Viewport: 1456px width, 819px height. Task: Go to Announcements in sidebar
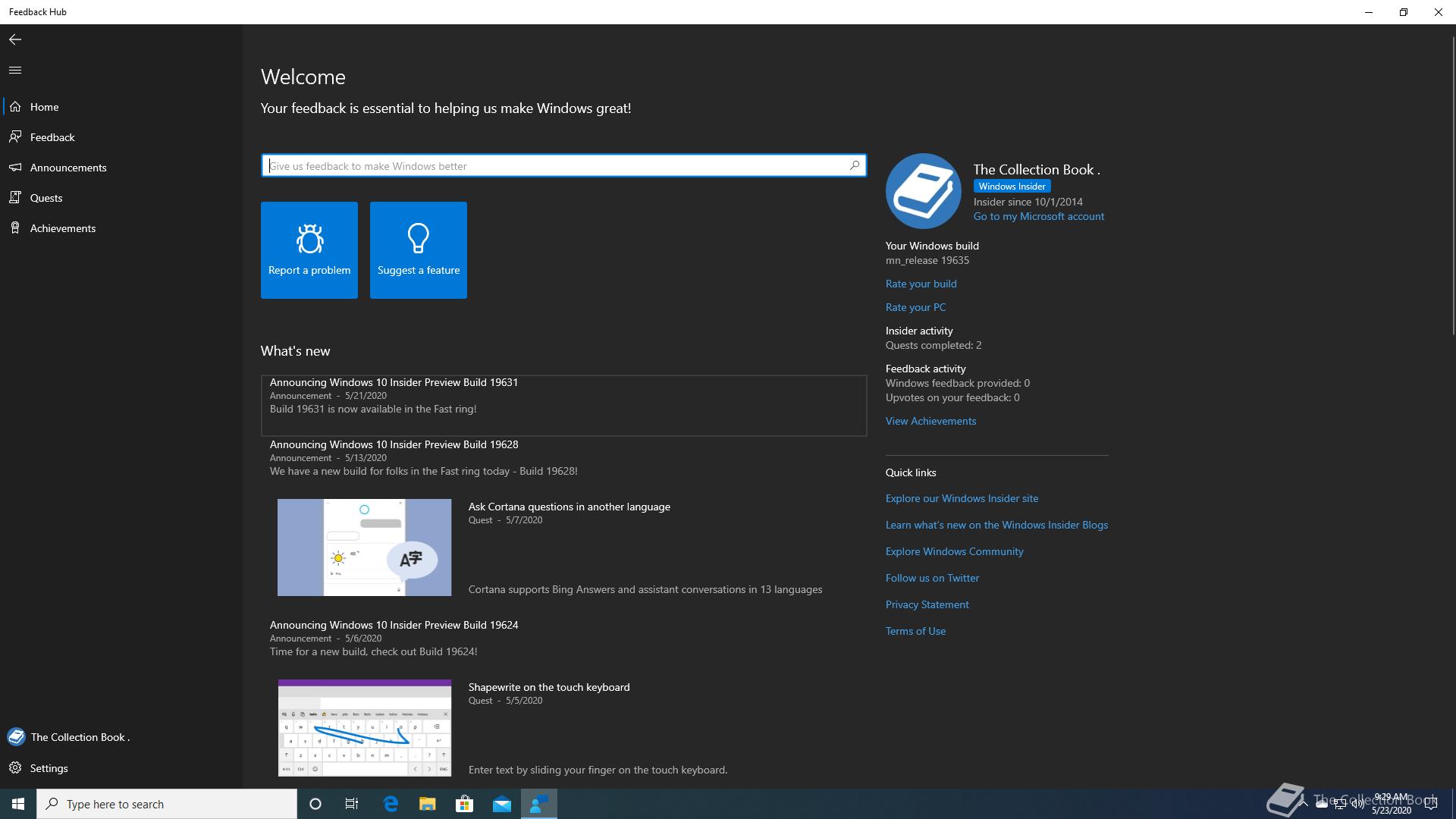pyautogui.click(x=121, y=168)
